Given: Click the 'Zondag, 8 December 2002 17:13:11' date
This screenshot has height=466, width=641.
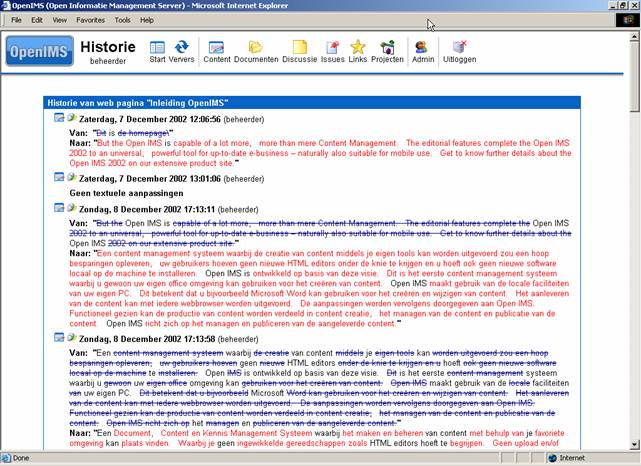Looking at the screenshot, I should pos(147,210).
